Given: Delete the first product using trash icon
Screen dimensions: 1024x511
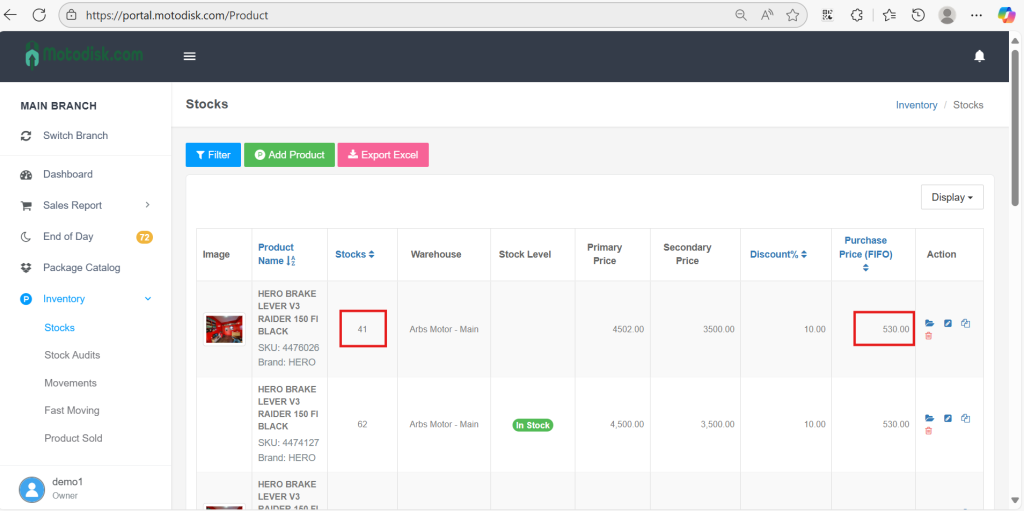Looking at the screenshot, I should coord(929,336).
